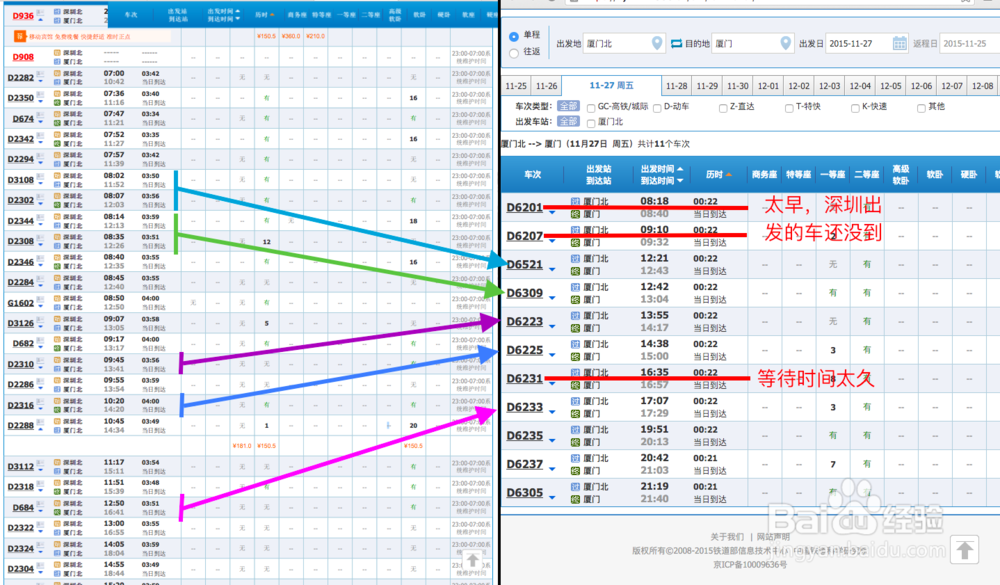The height and width of the screenshot is (585, 1000).
Task: Check the 厦门北 departure station checkbox
Action: pyautogui.click(x=591, y=122)
